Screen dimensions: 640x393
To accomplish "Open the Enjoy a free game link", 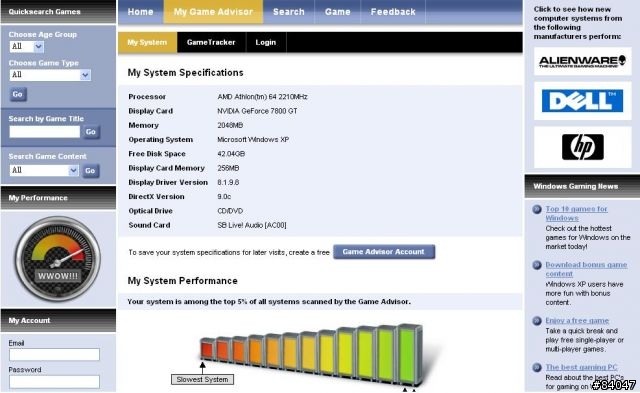I will point(577,321).
